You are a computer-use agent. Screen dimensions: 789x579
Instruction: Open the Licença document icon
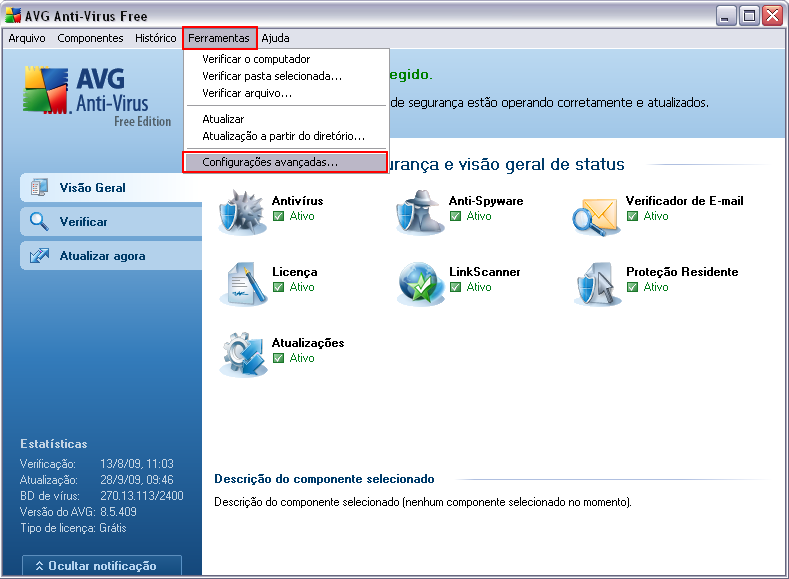(244, 284)
